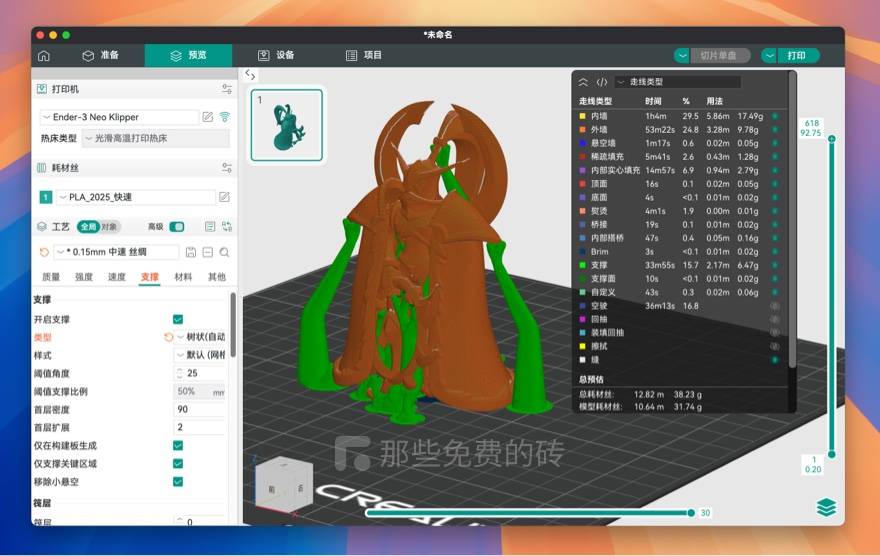Edit the PLA_2025_快速 filament preset

tap(224, 197)
